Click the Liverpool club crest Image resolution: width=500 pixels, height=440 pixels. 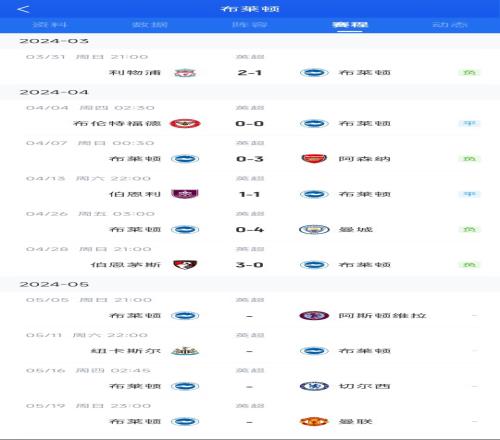pyautogui.click(x=185, y=73)
